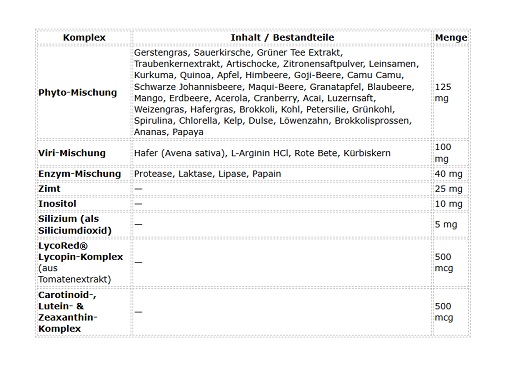The width and height of the screenshot is (512, 368).
Task: Click the 125 mg amount cell
Action: click(443, 92)
